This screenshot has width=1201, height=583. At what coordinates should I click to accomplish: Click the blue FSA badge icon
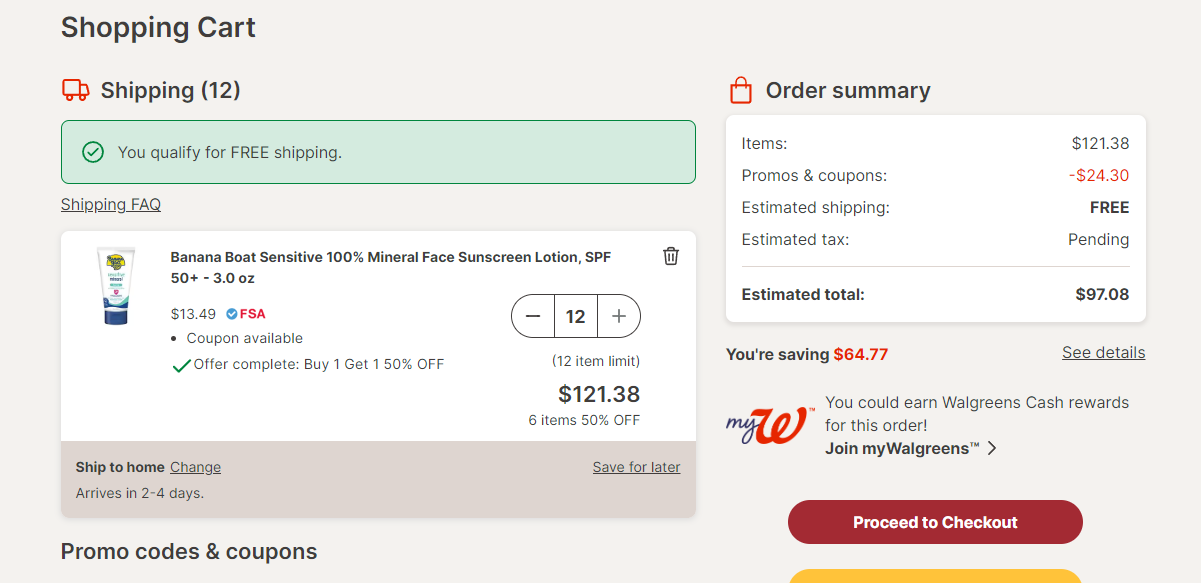coord(232,313)
